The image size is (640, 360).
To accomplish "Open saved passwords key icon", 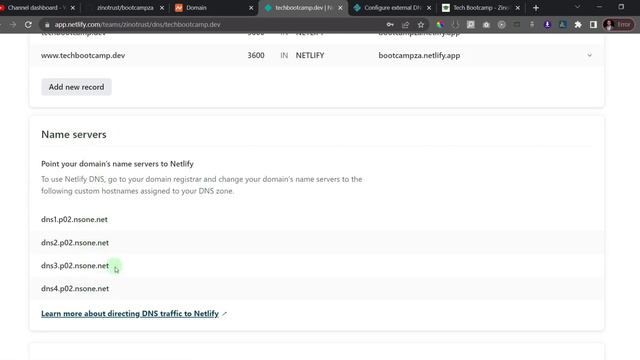I will point(390,24).
